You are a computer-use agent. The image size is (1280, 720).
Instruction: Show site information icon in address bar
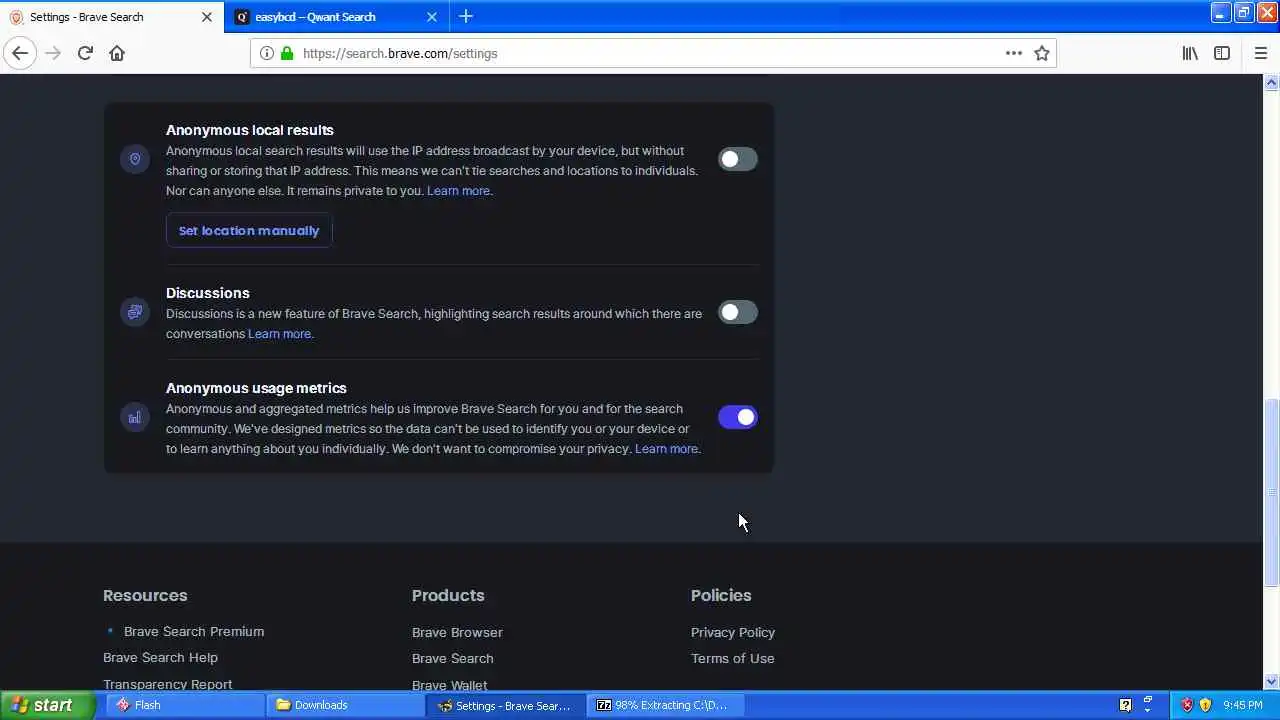[x=267, y=53]
